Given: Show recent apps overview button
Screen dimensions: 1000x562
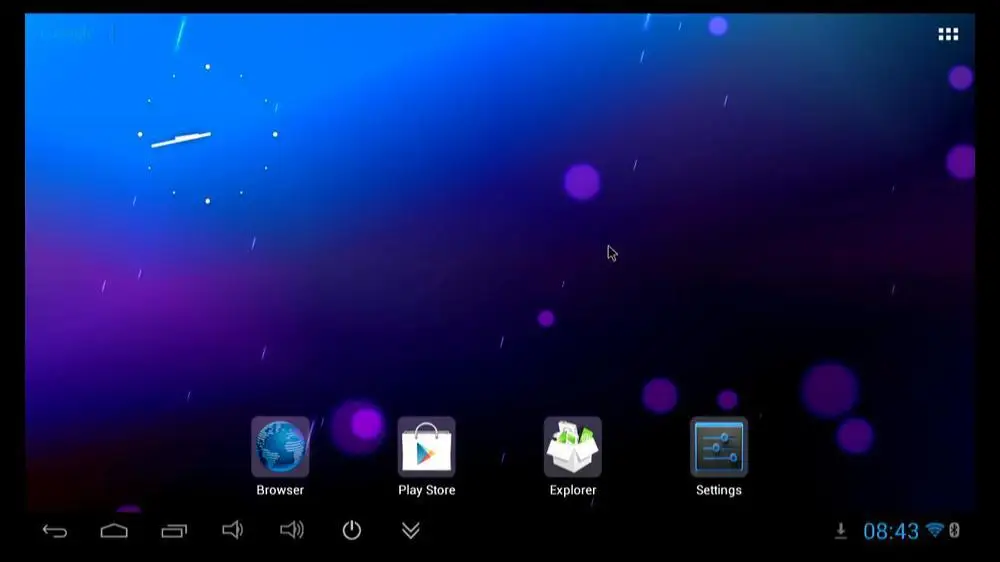Looking at the screenshot, I should [x=174, y=531].
